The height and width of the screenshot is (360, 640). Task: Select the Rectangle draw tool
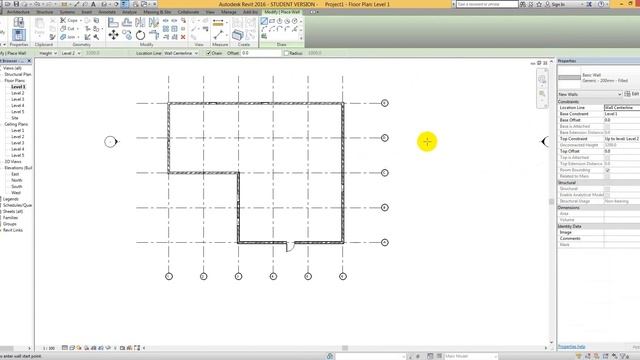(x=272, y=21)
